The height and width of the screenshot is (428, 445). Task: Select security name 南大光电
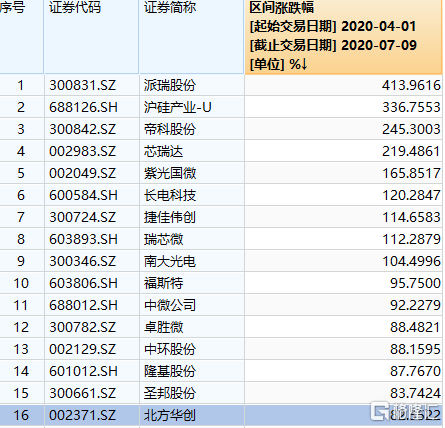(x=170, y=261)
